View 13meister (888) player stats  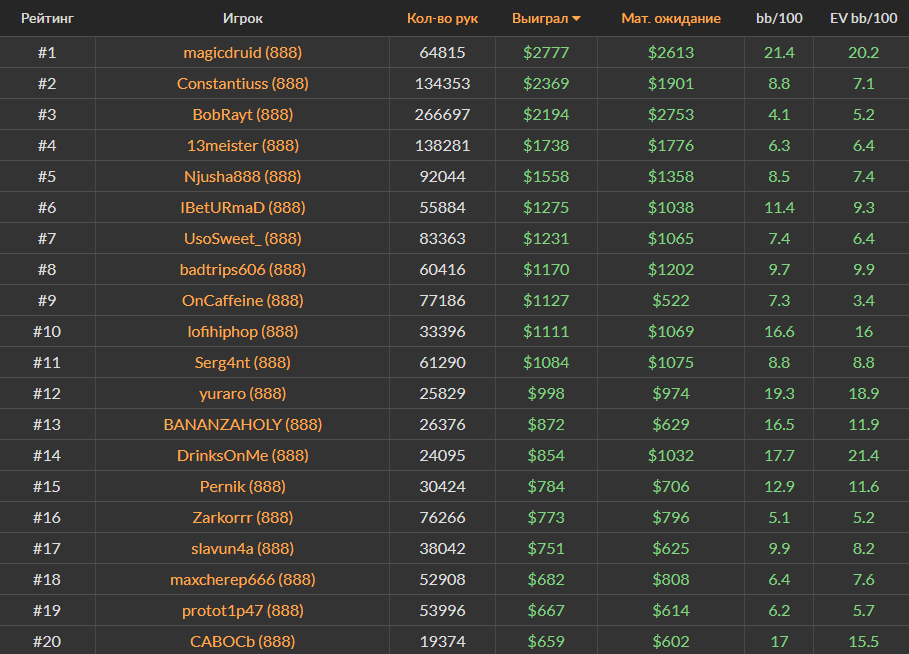pos(243,145)
